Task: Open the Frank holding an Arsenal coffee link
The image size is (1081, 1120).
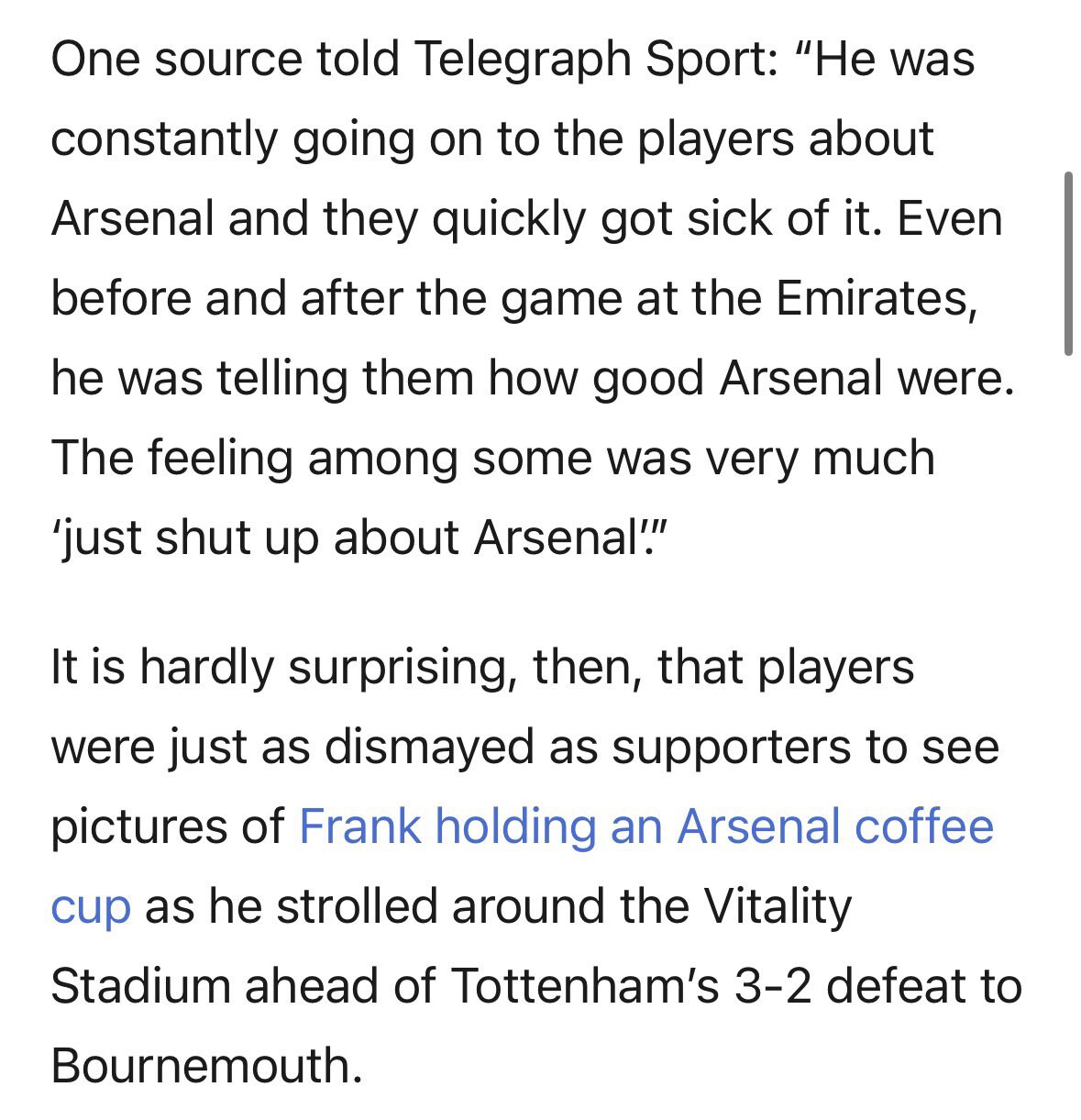Action: [x=646, y=826]
